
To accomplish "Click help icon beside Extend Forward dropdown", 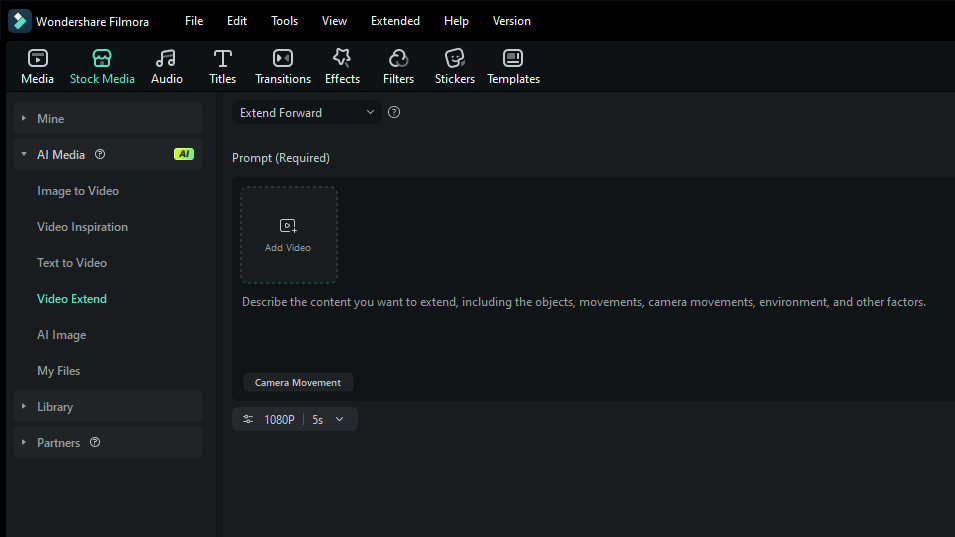I will click(394, 113).
